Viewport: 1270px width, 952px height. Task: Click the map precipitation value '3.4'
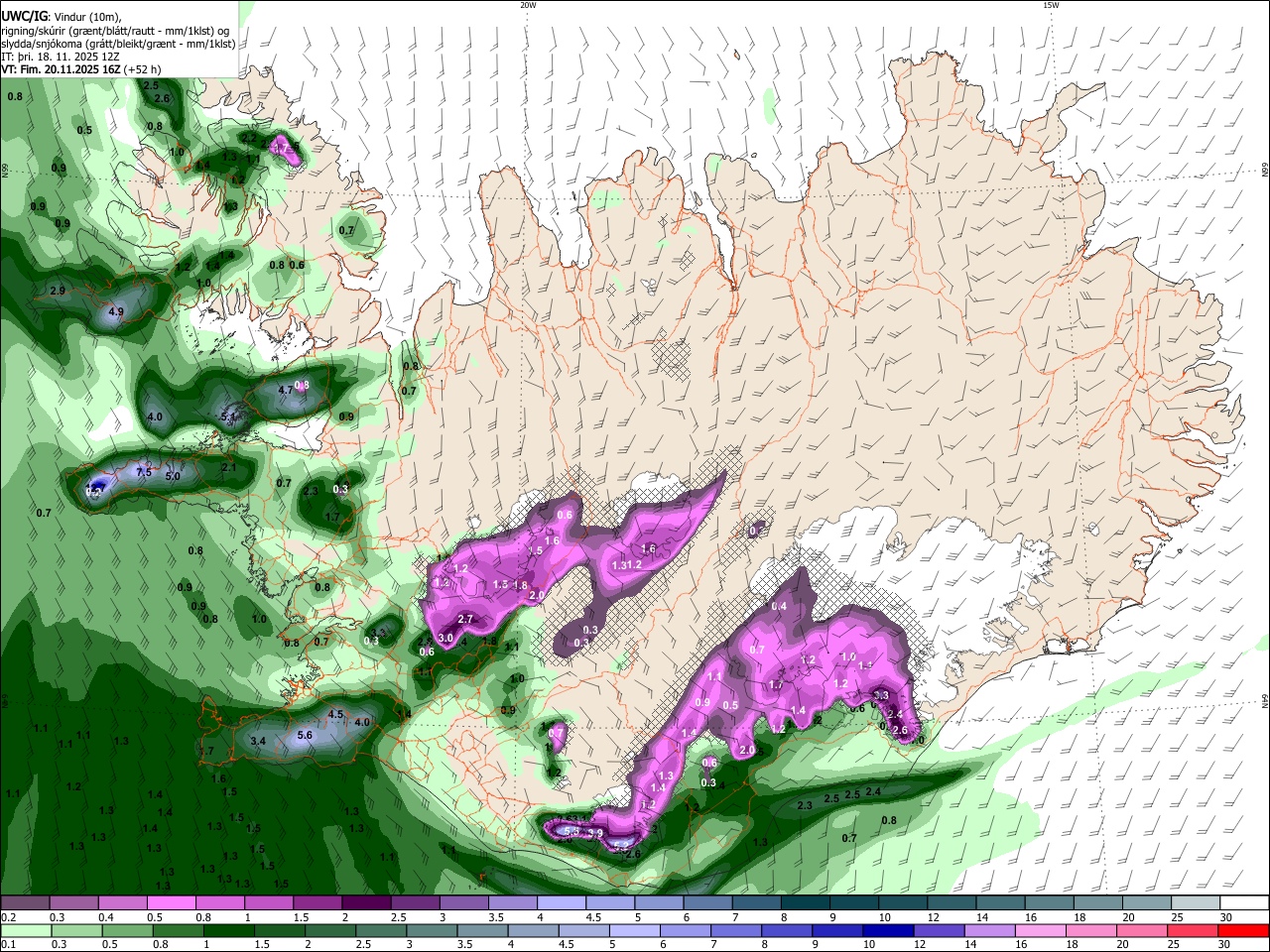pos(258,741)
